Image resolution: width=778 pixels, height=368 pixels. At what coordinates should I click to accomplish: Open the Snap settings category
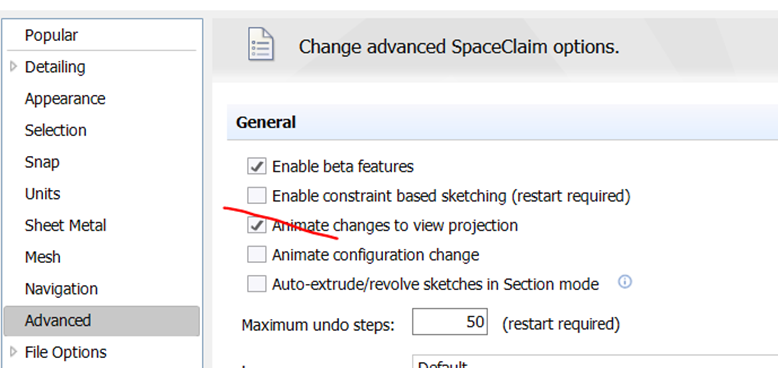[42, 162]
